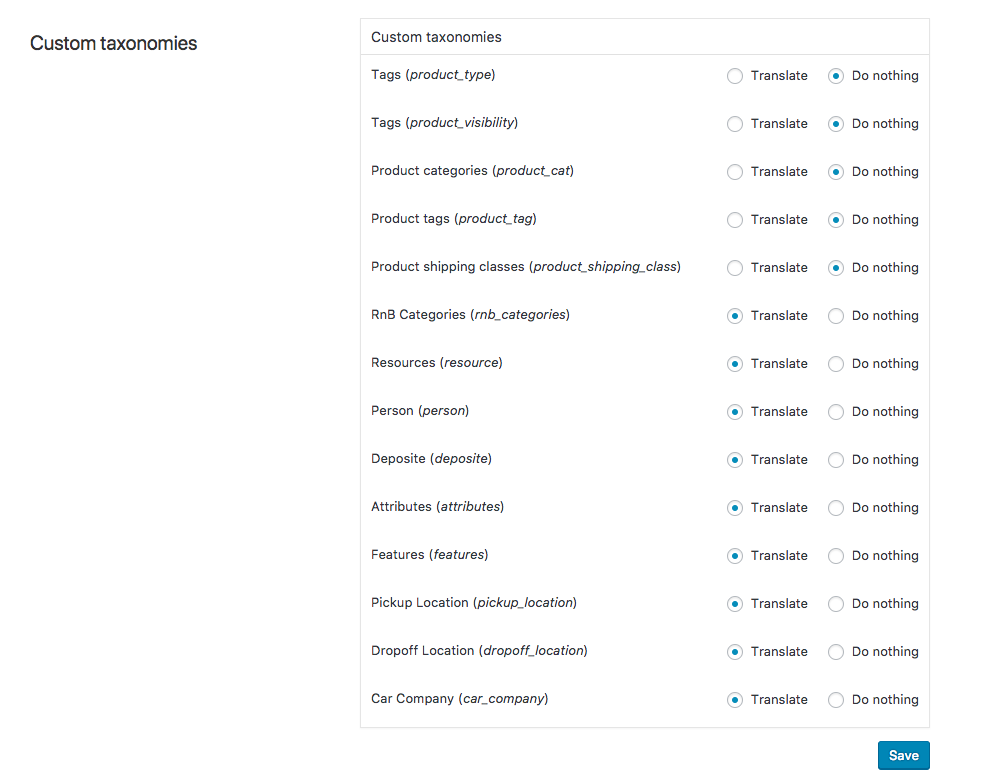The width and height of the screenshot is (1008, 784).
Task: Choose Do nothing for Attributes
Action: 836,508
